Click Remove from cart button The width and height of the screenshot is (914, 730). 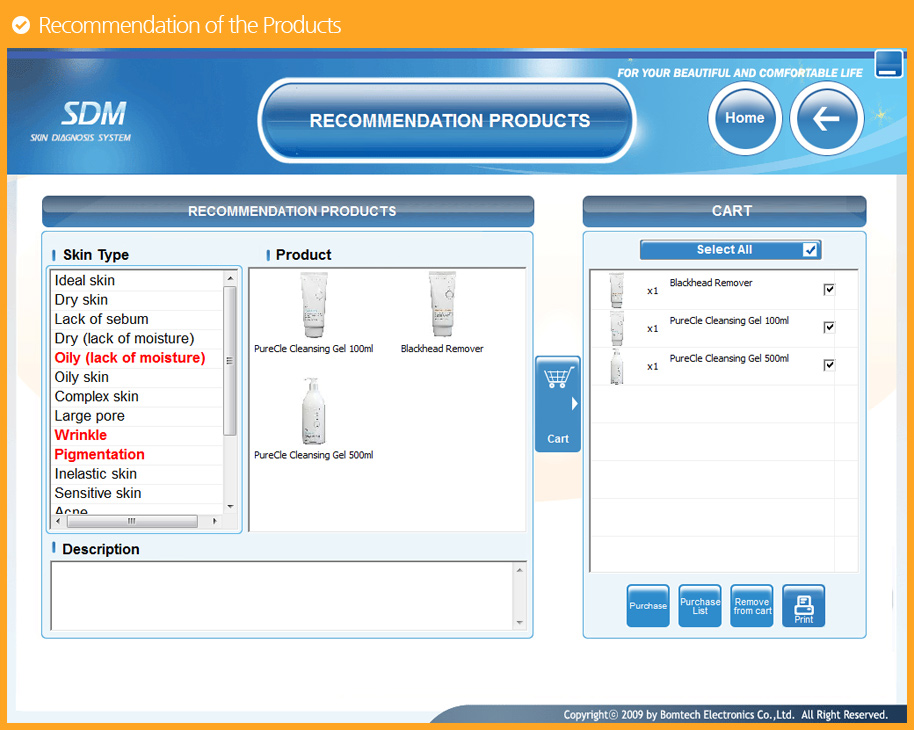[751, 606]
